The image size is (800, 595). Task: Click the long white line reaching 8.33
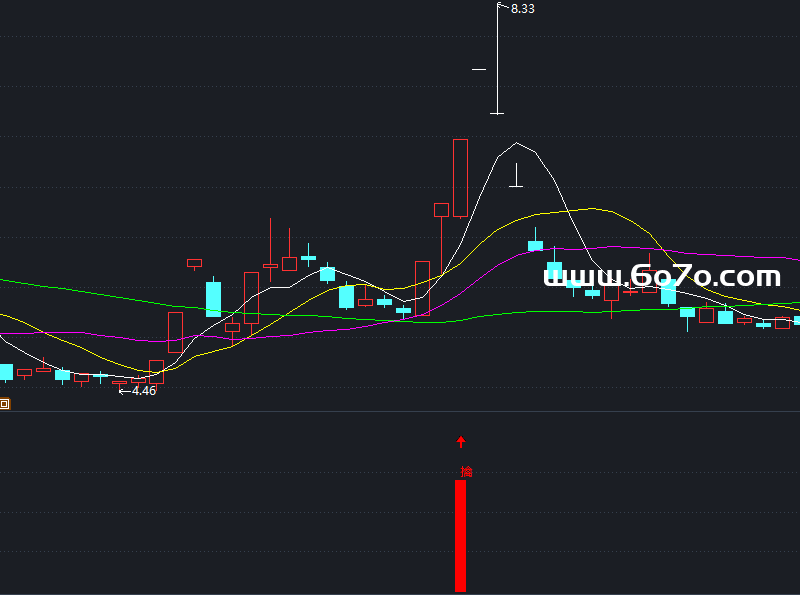(497, 60)
